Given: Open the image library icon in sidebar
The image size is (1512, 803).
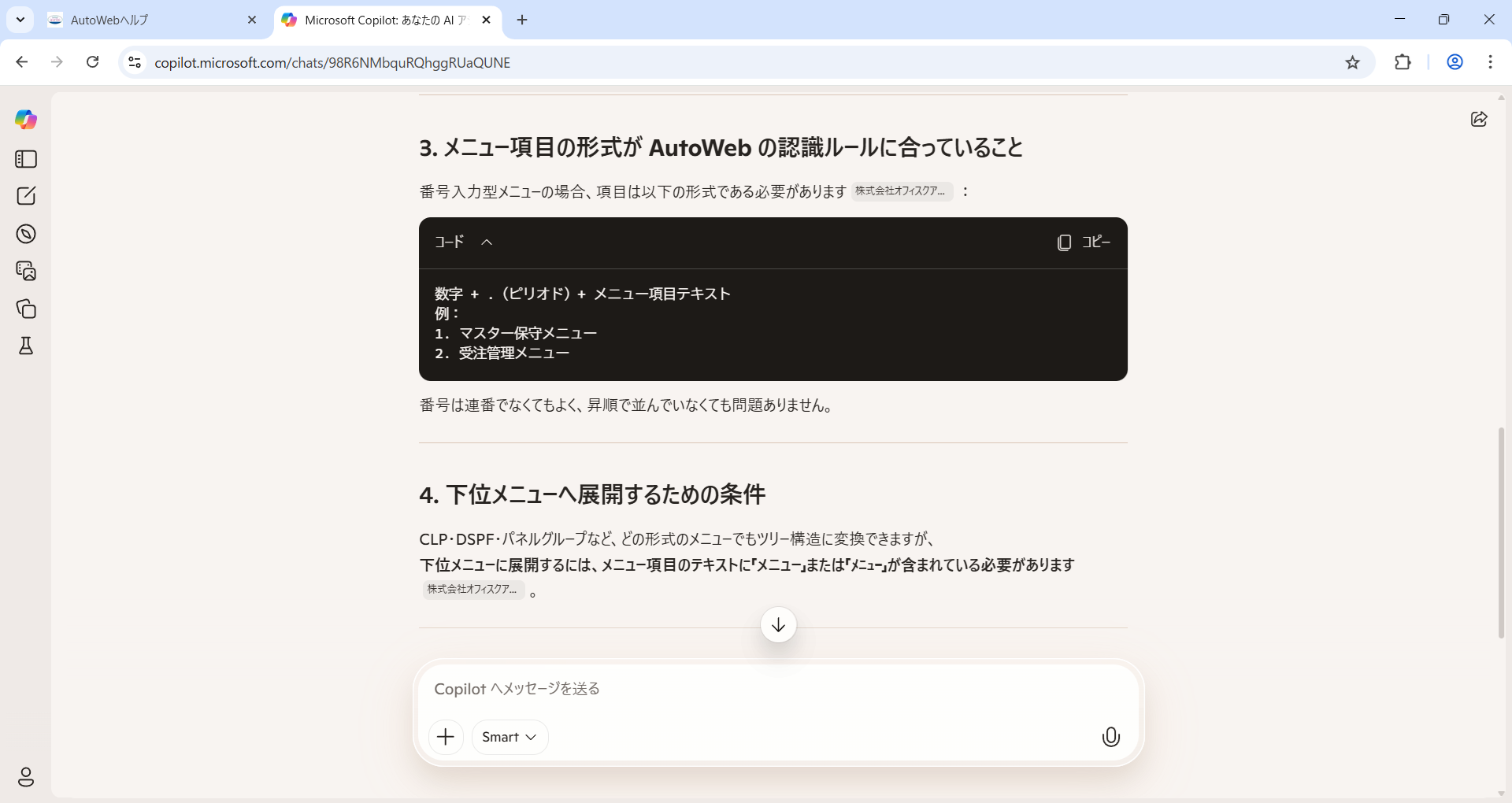Looking at the screenshot, I should tap(26, 271).
